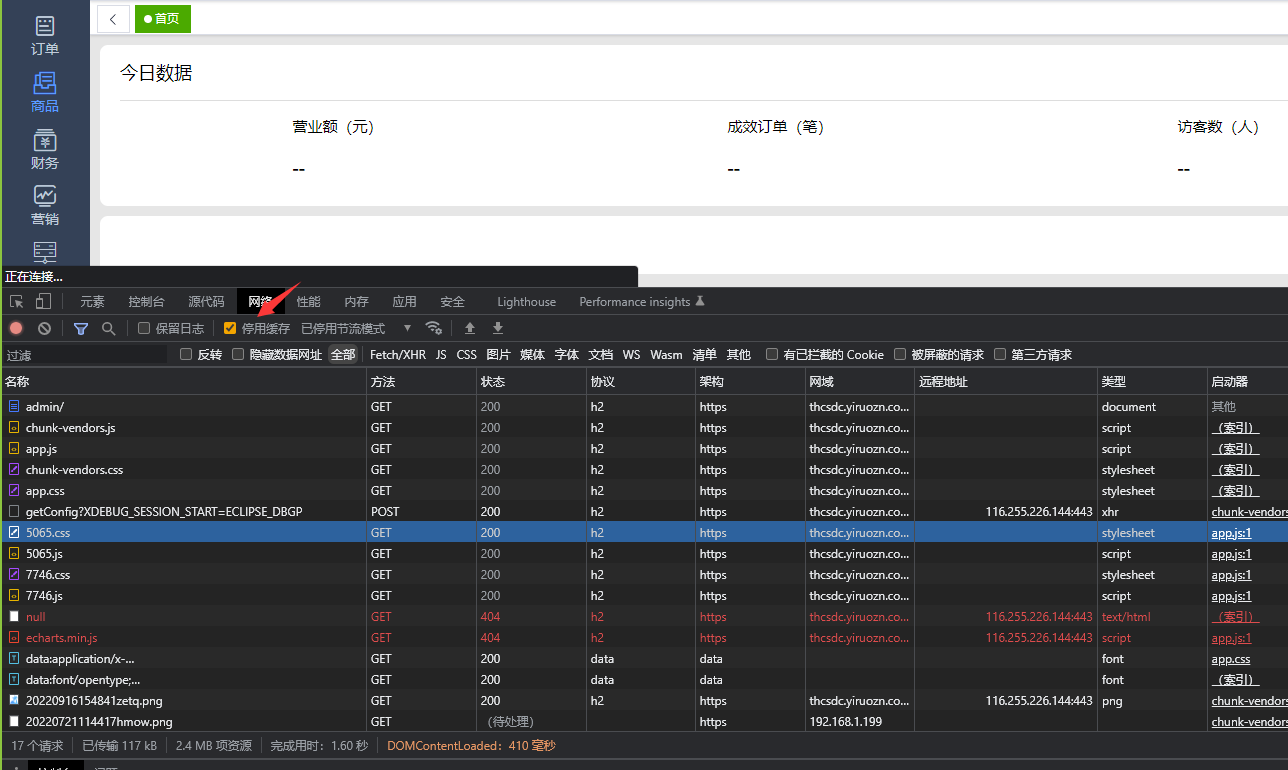
Task: Open the 财务 sidebar section
Action: pos(45,150)
